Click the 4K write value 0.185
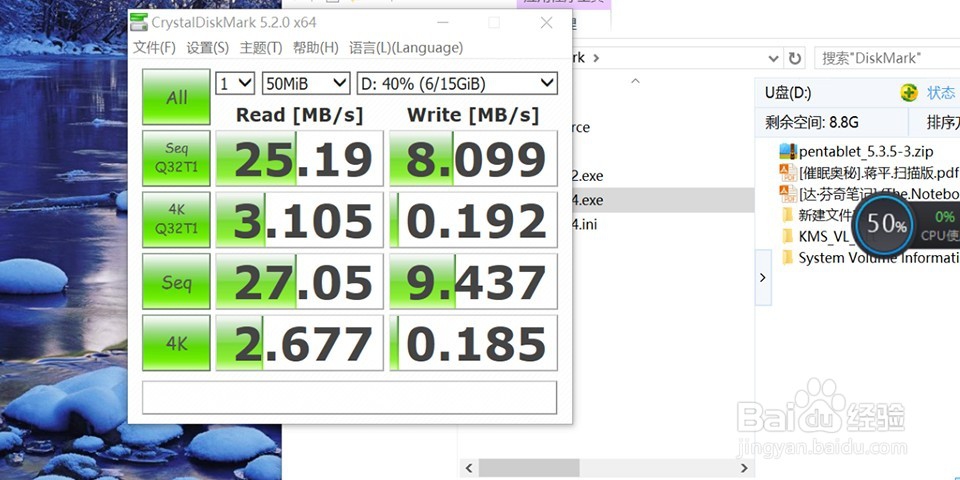This screenshot has width=960, height=480. (x=473, y=343)
